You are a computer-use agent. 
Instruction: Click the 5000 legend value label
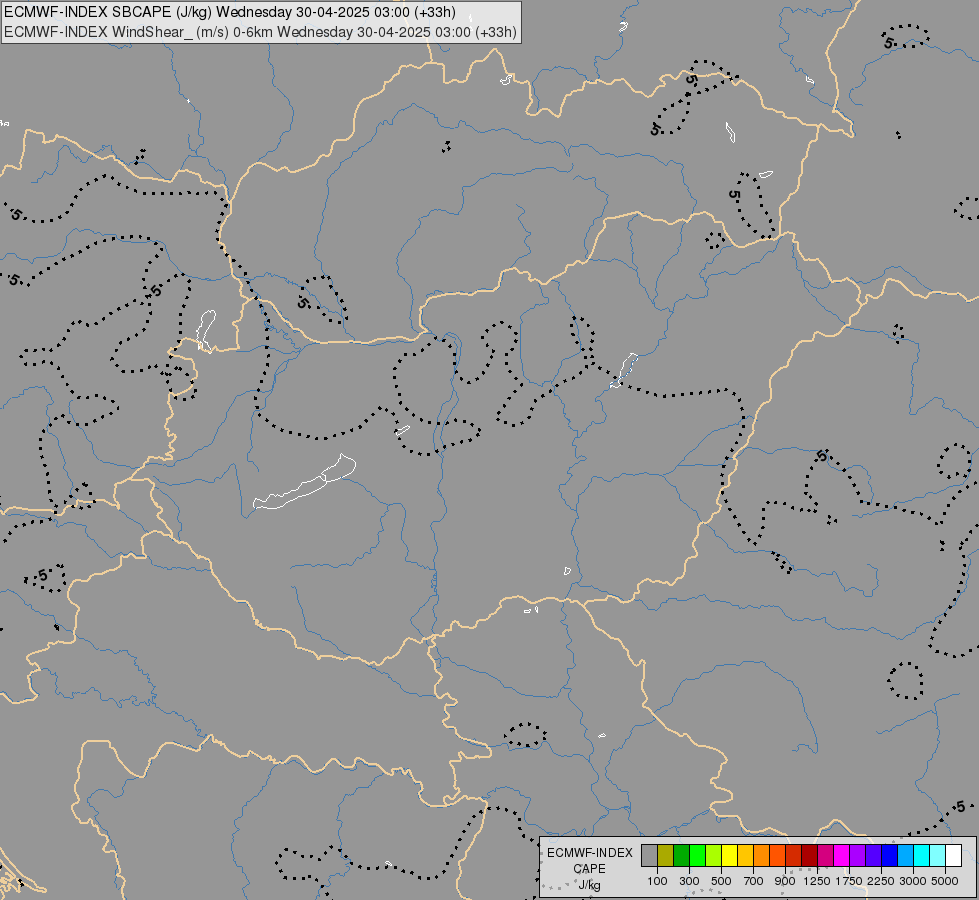coord(945,881)
